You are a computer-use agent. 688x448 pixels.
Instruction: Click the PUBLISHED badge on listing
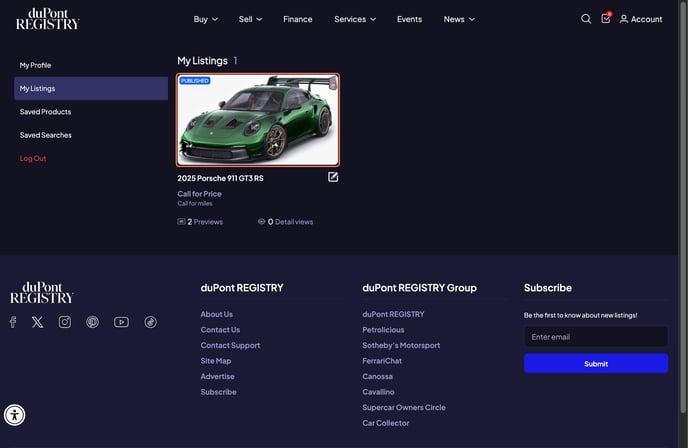(195, 81)
